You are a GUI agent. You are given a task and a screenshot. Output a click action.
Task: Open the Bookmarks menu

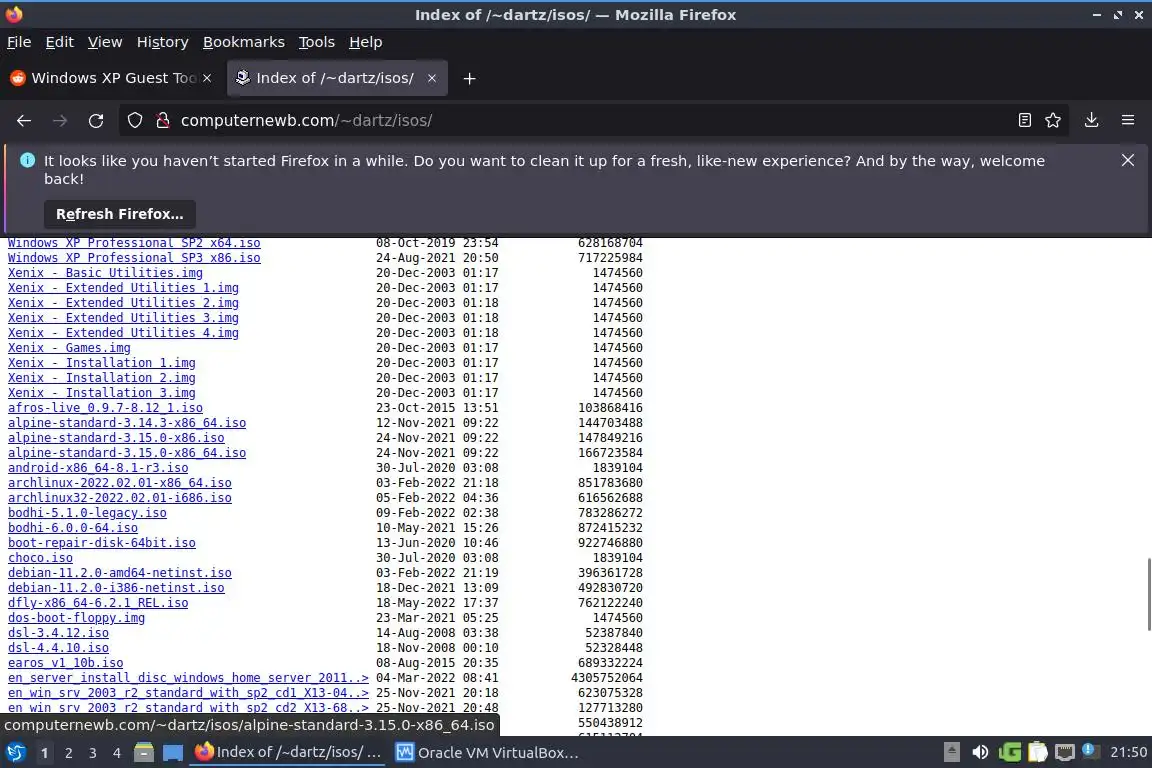coord(244,42)
